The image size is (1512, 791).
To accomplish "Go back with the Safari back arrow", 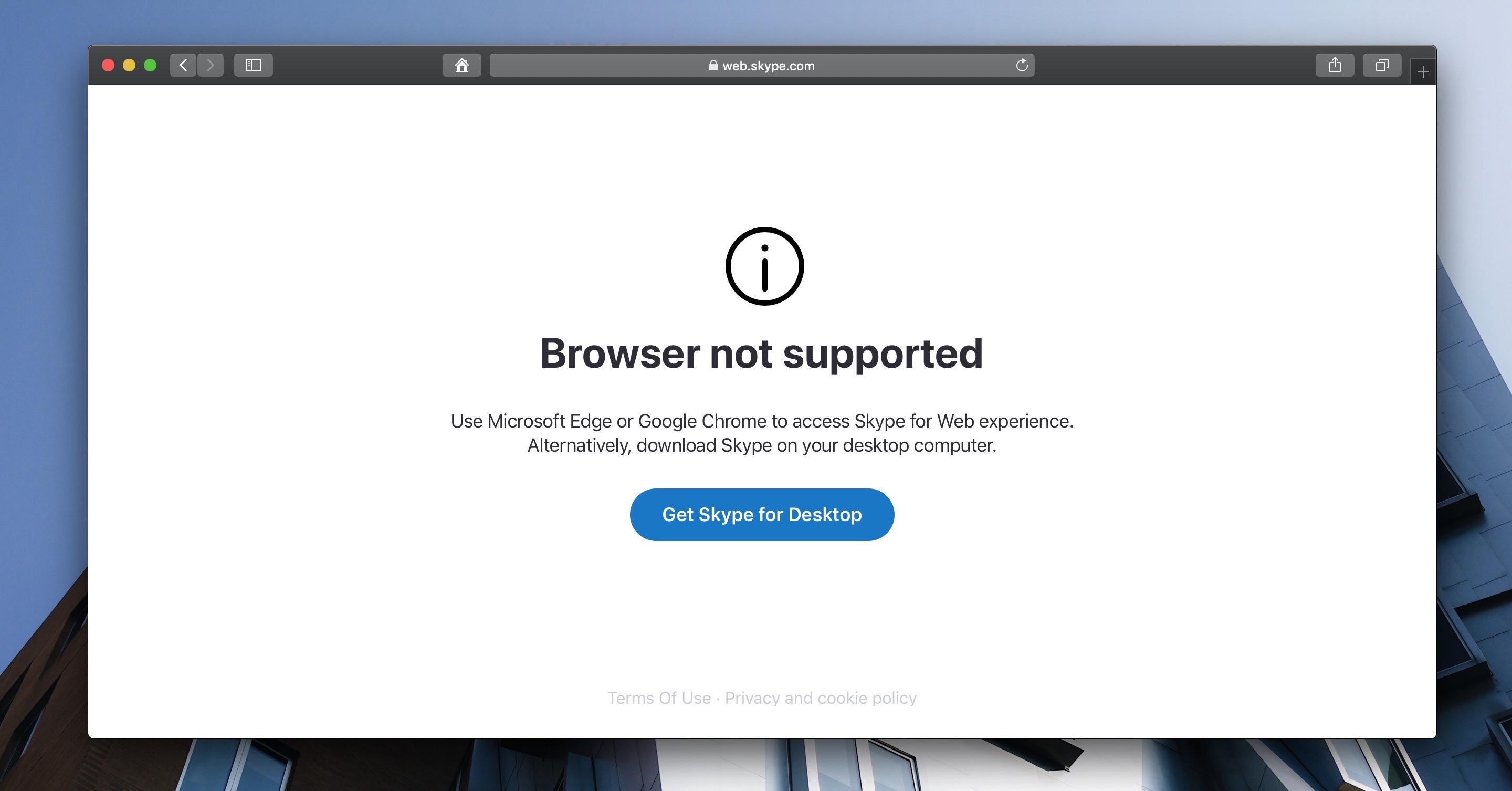I will point(183,65).
